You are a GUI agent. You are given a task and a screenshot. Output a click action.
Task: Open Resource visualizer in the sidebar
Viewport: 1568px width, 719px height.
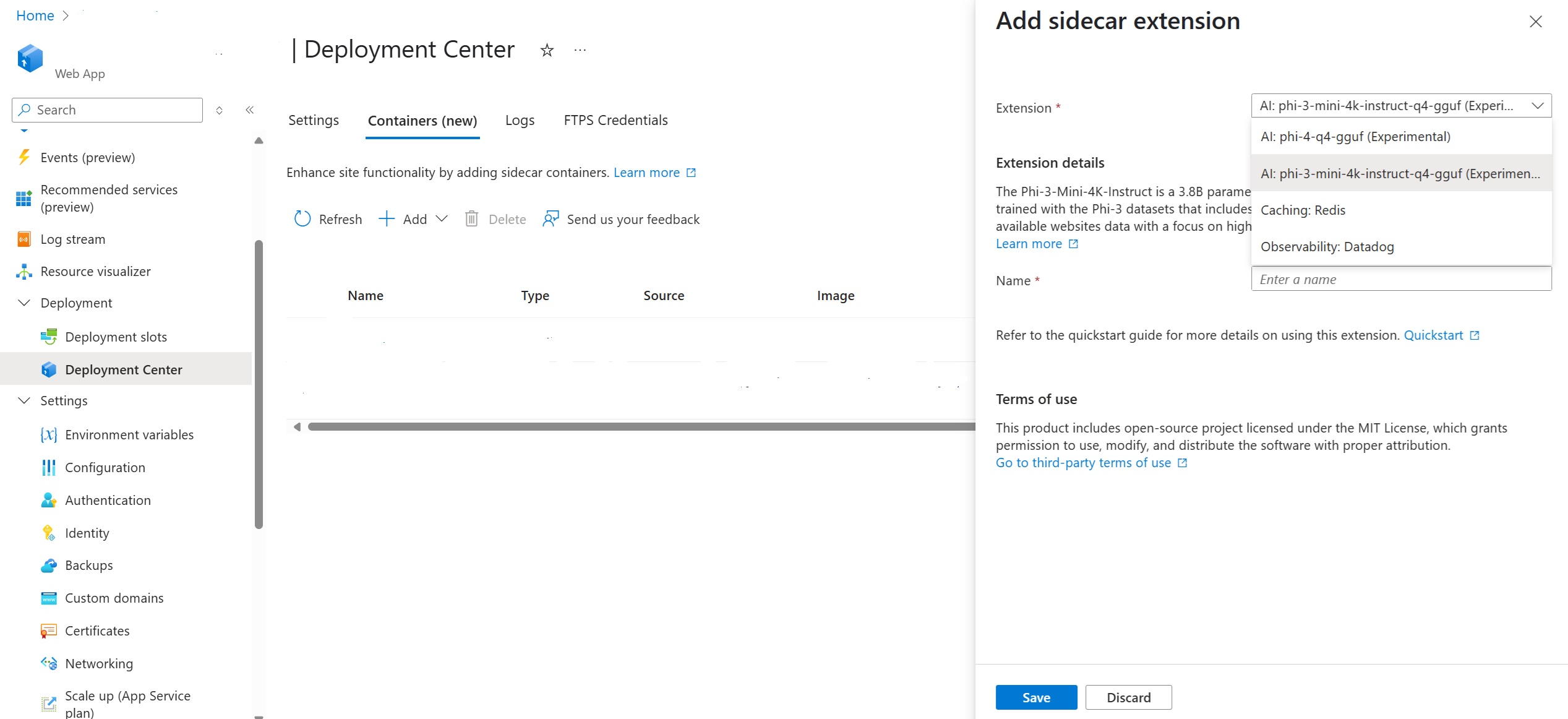point(95,272)
